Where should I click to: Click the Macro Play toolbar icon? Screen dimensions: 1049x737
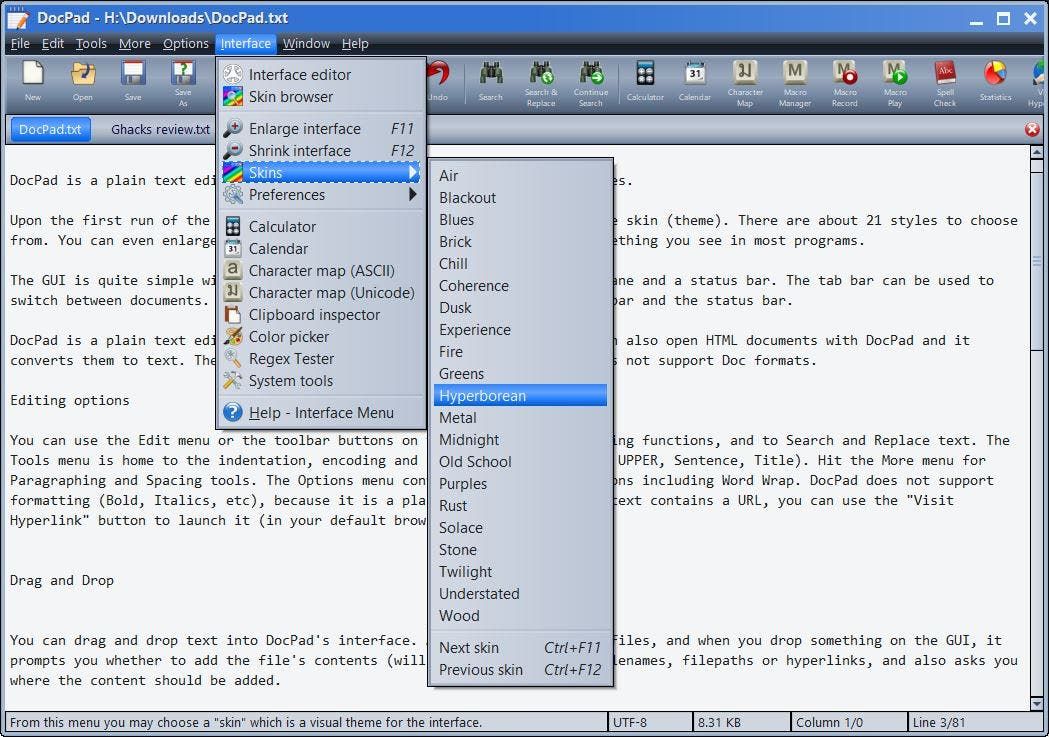[x=895, y=83]
